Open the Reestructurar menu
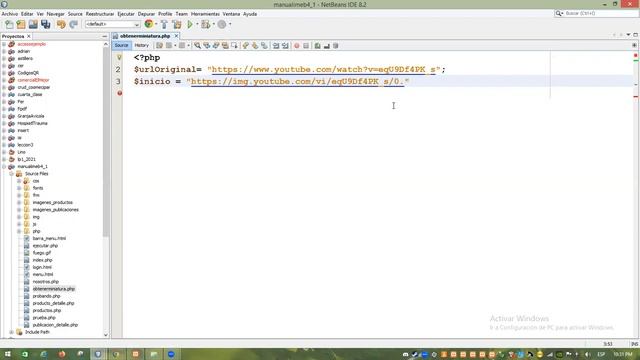 [100, 14]
